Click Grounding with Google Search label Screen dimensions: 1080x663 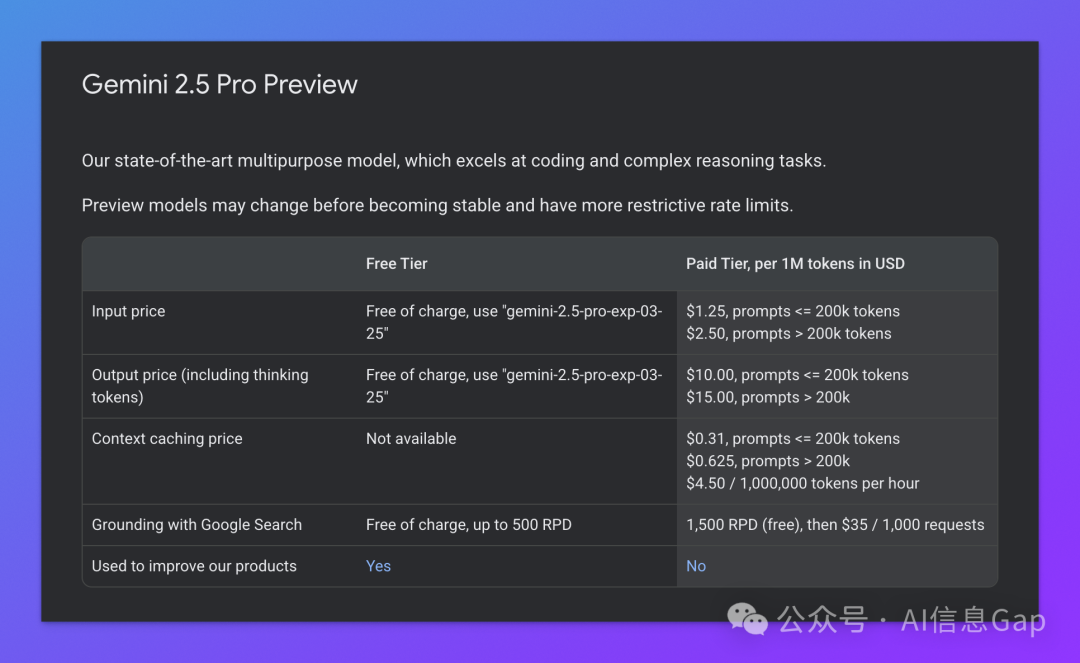(x=196, y=525)
